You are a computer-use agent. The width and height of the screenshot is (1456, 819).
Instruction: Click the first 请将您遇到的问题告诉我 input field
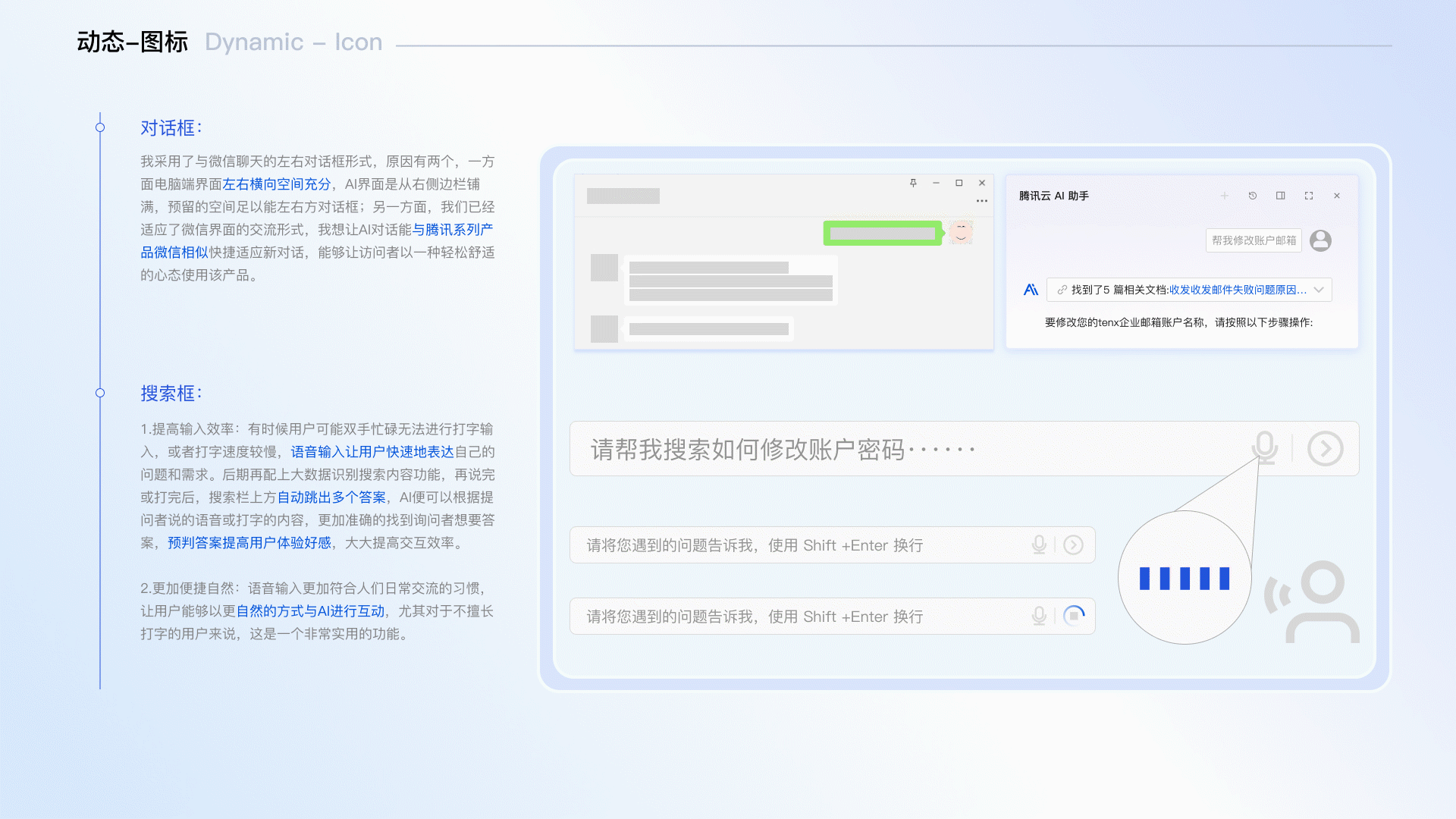832,545
